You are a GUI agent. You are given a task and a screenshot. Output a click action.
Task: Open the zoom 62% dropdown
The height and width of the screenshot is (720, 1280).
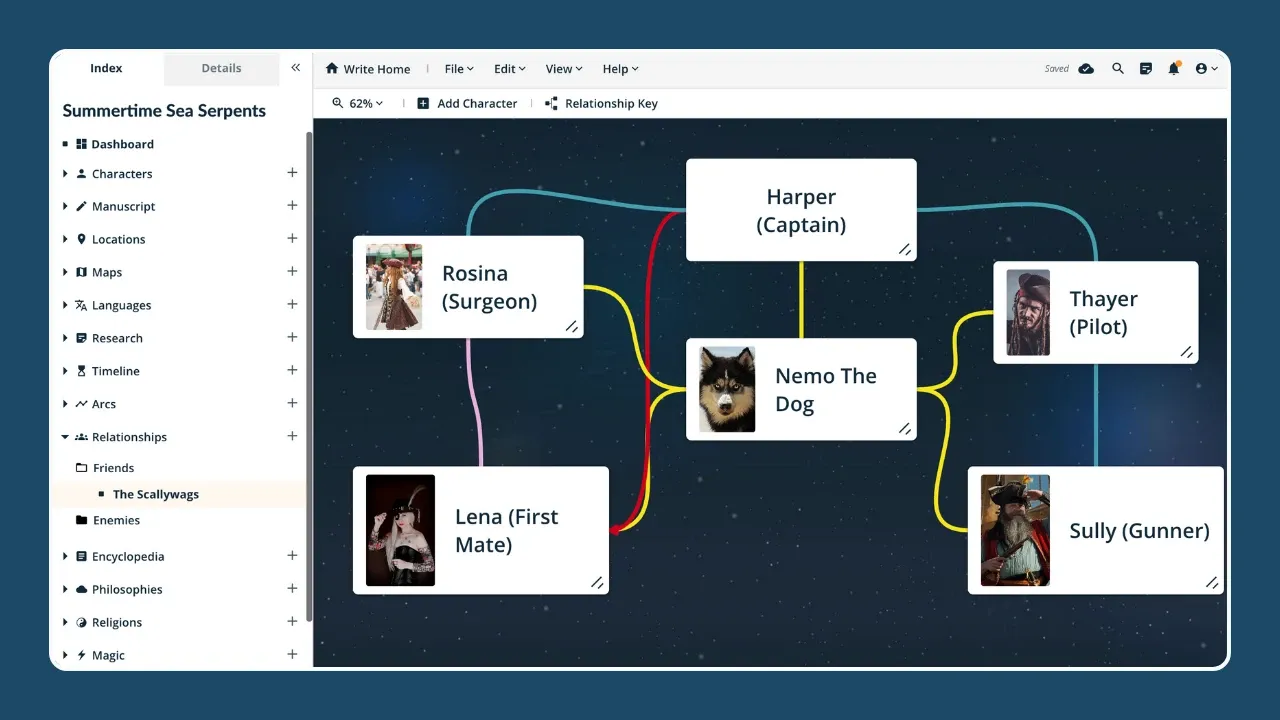click(358, 103)
